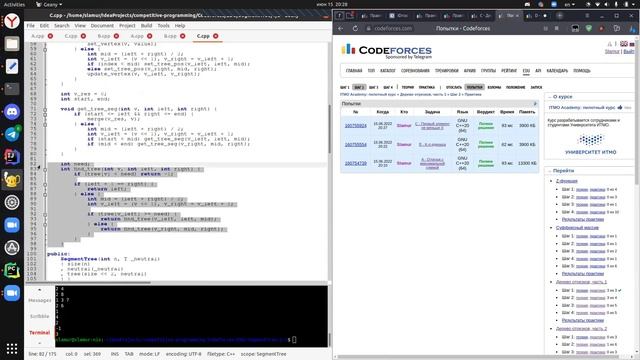This screenshot has height=360, width=640.
Task: Open the Terminal dock icon
Action: (12, 89)
